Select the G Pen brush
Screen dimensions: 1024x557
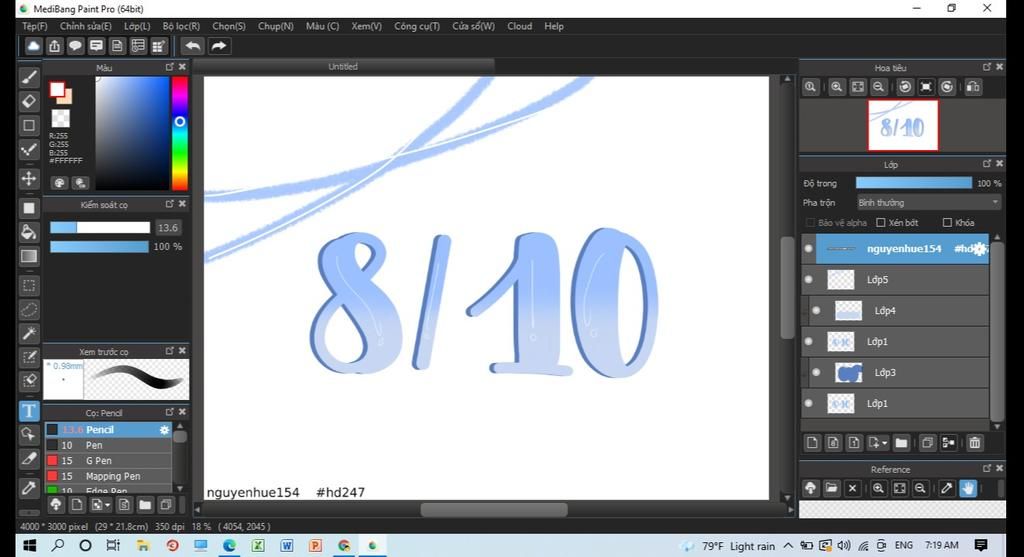point(108,460)
